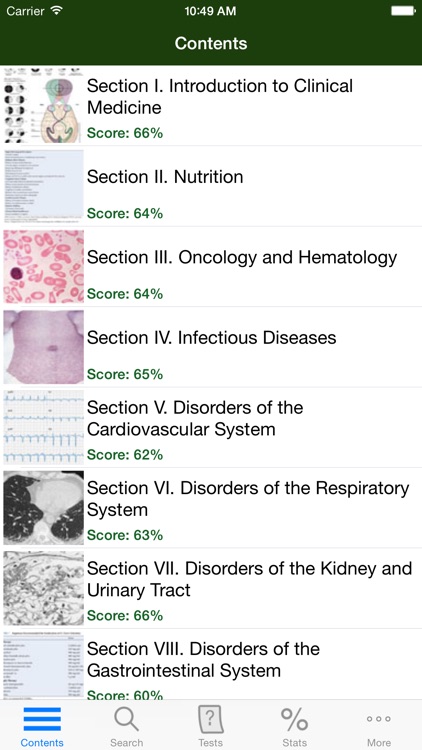Open the Search magnifier icon
The image size is (422, 750).
click(126, 719)
